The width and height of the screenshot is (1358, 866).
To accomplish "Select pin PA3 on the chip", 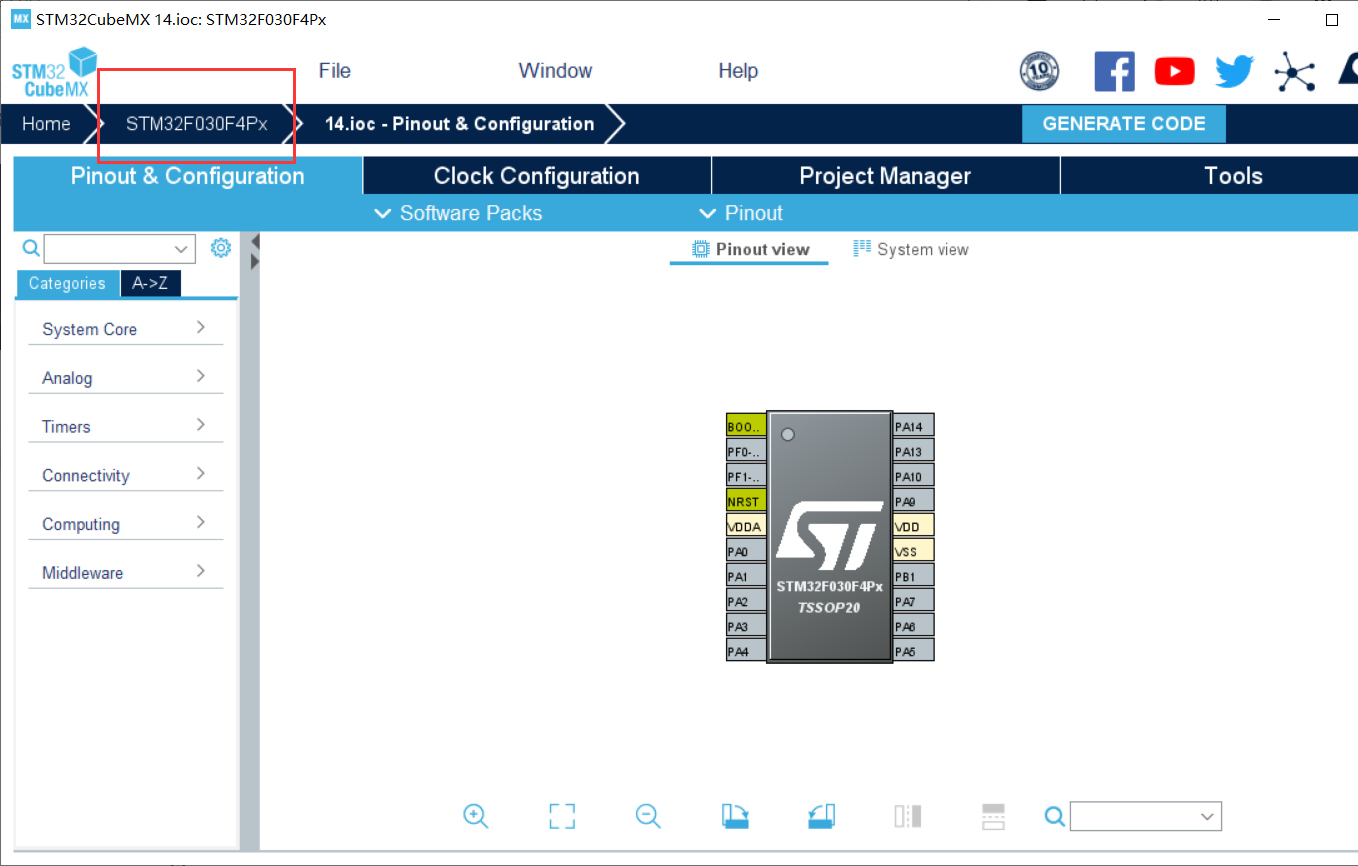I will point(746,626).
